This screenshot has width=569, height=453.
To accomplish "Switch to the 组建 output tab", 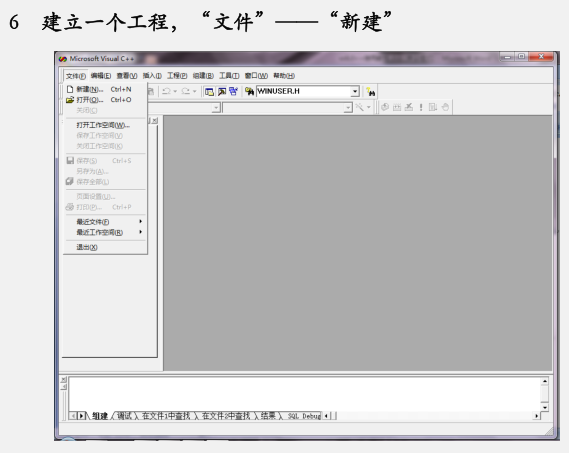I will (100, 416).
